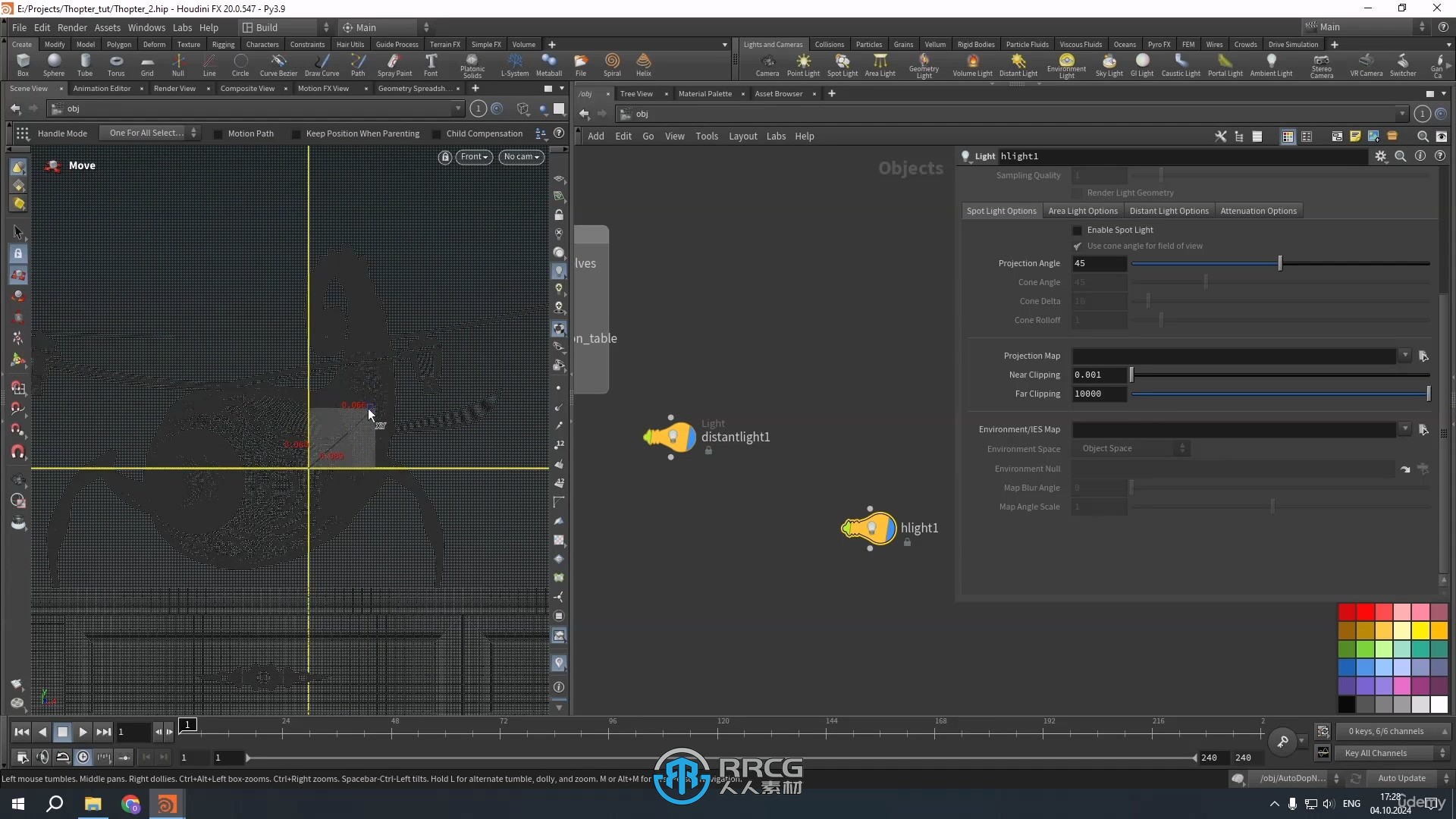
Task: Click the Render Light Geometry button
Action: click(x=1077, y=192)
